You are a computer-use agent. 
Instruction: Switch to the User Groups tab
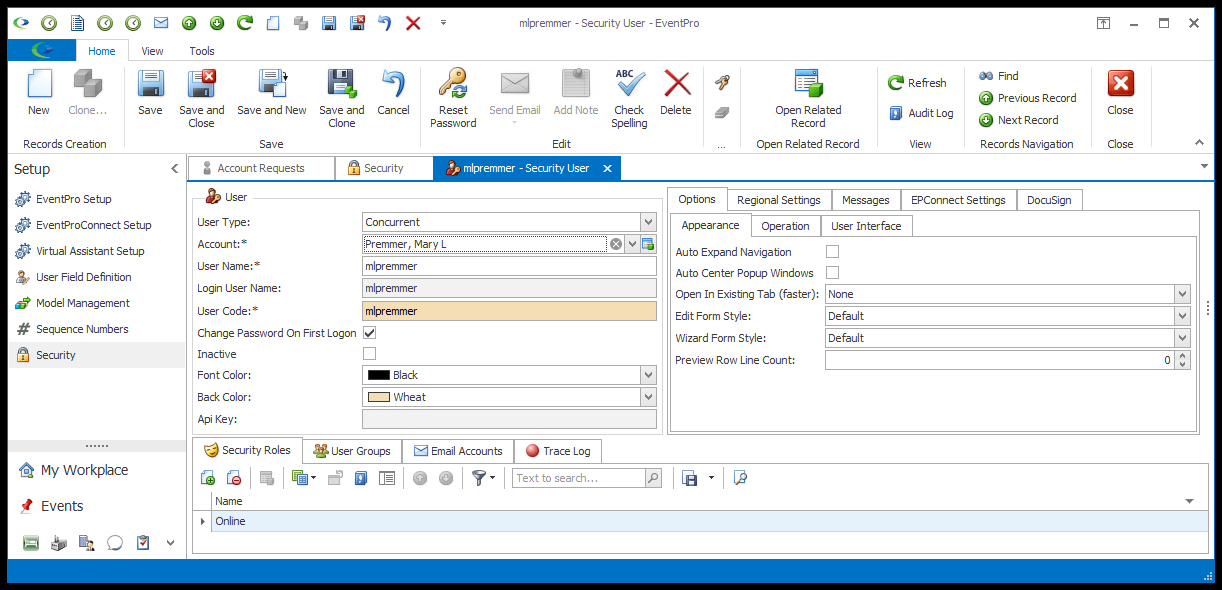tap(353, 451)
